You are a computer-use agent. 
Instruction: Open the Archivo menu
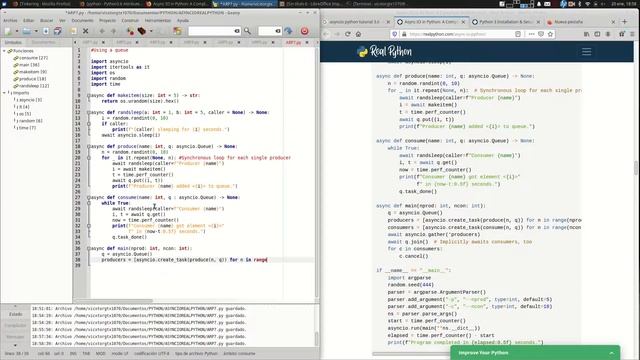10,20
